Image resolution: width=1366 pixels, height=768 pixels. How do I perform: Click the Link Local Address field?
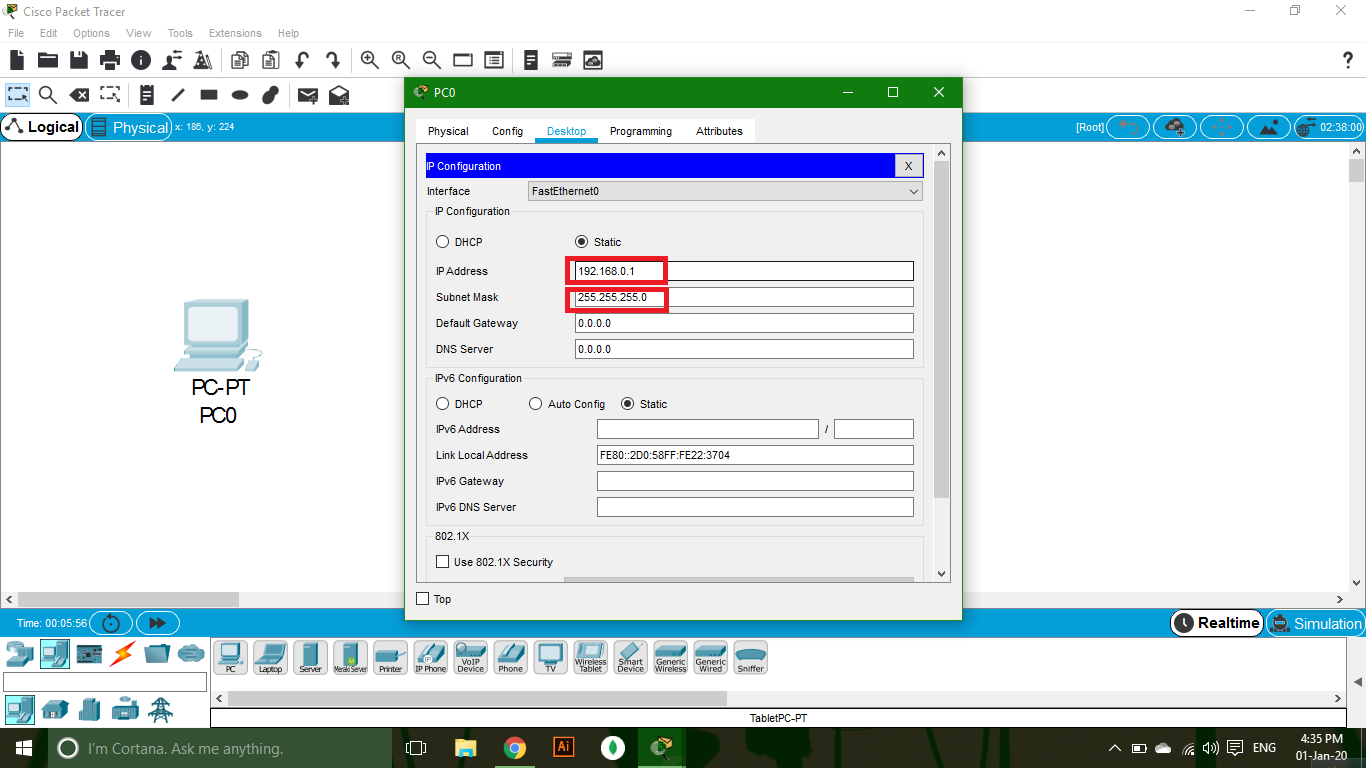pyautogui.click(x=755, y=455)
